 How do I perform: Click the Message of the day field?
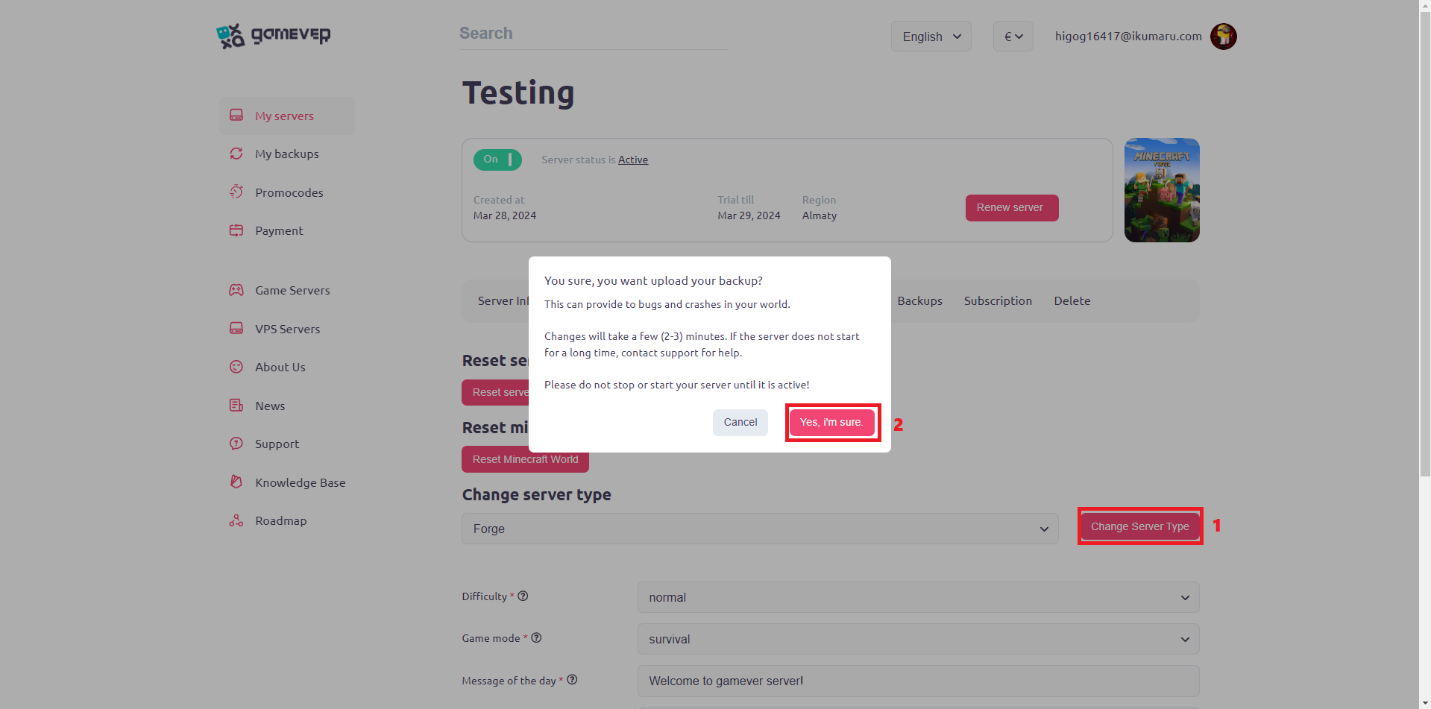(x=918, y=681)
